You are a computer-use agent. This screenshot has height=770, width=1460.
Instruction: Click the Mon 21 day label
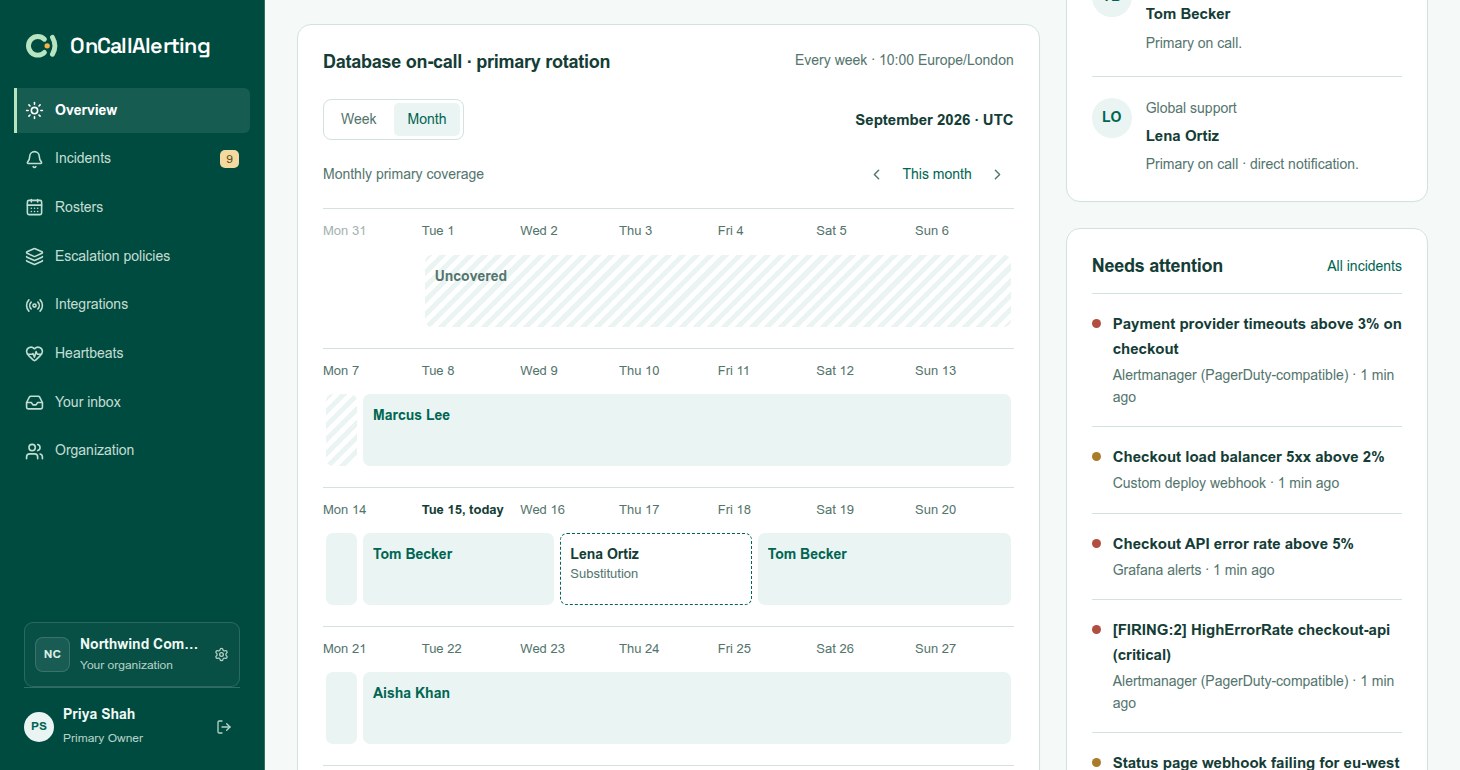pos(345,649)
